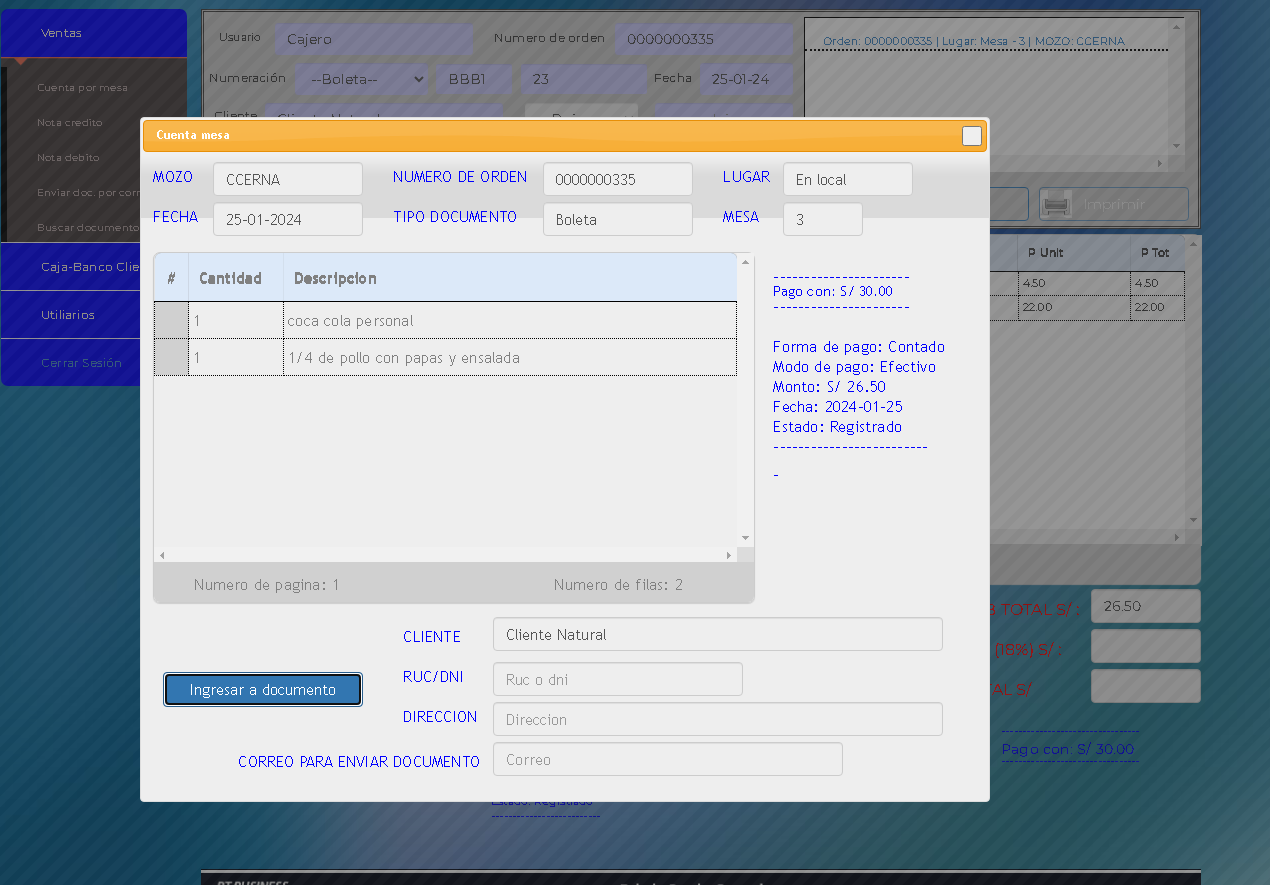This screenshot has width=1270, height=885.
Task: Click the items table scroll-up arrow
Action: pos(745,262)
